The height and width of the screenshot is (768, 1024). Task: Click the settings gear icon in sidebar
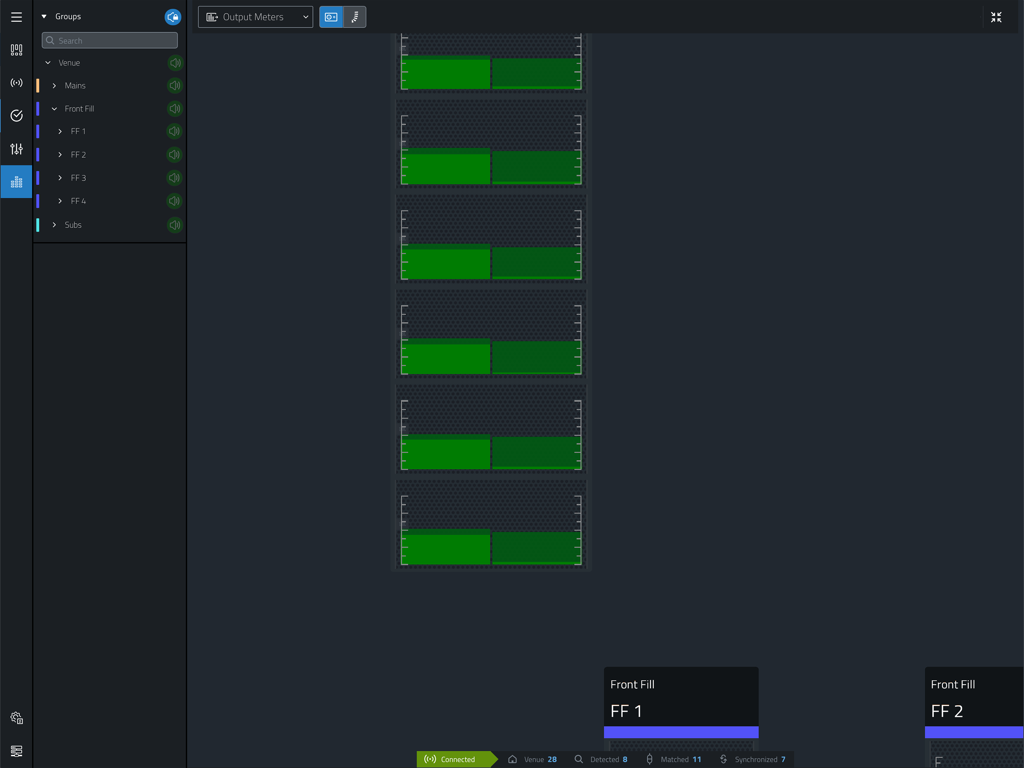[16, 718]
